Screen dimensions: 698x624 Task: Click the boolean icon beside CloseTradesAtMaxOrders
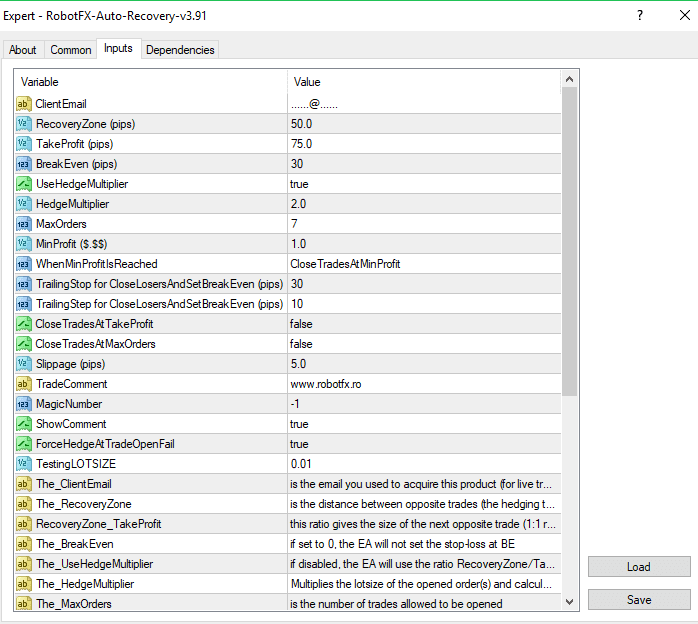click(x=24, y=344)
